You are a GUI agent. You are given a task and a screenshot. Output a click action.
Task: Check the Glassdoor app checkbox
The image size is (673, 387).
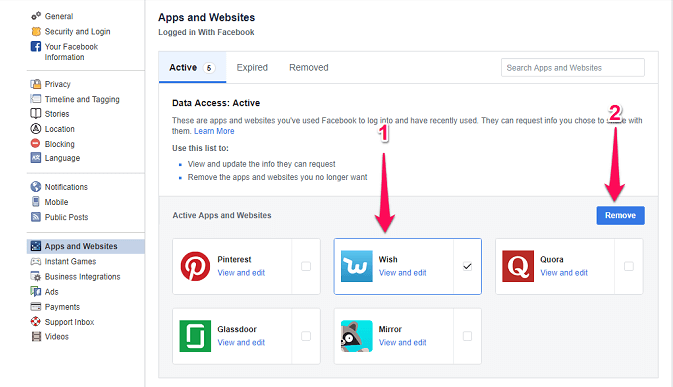click(306, 336)
